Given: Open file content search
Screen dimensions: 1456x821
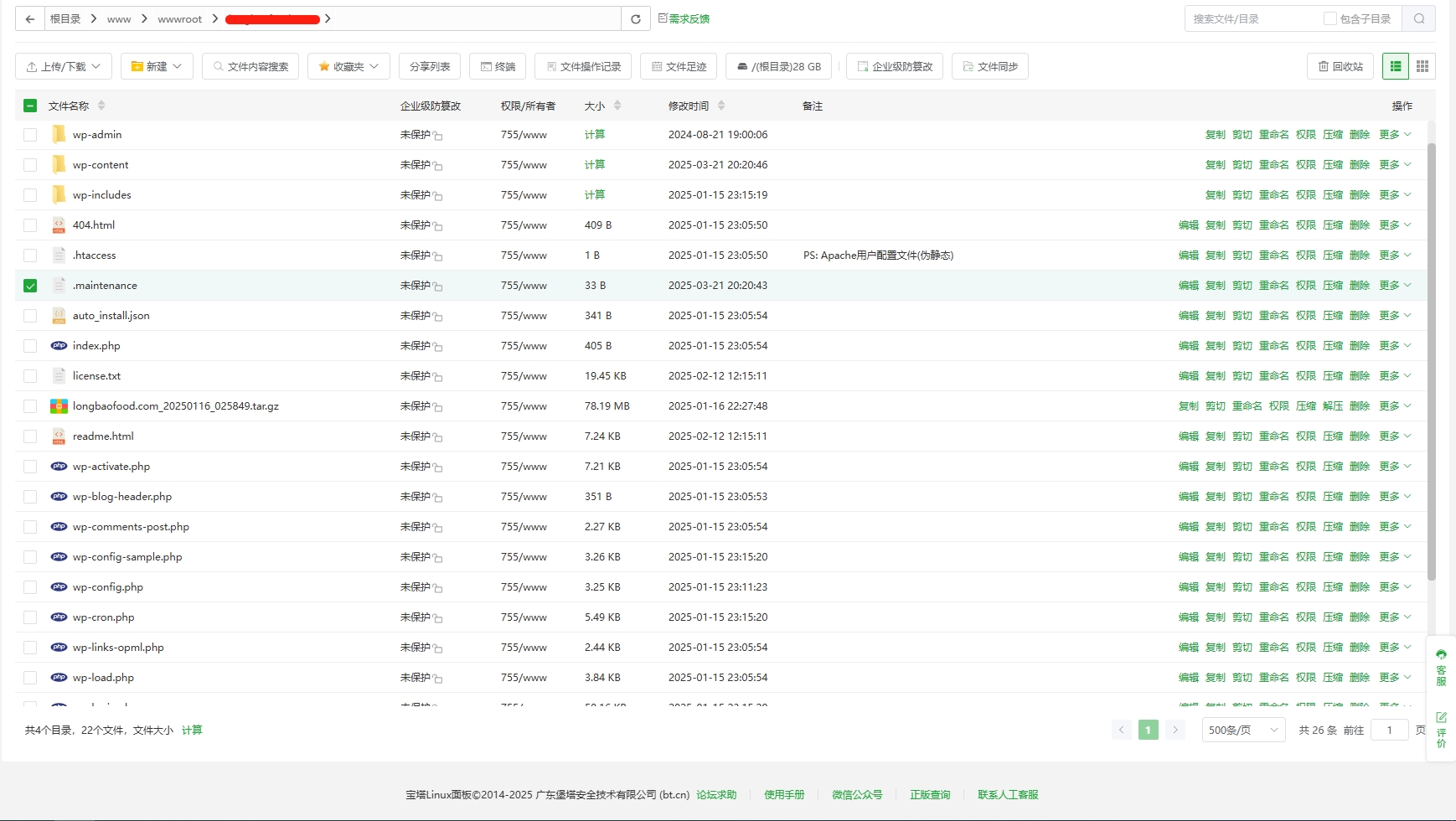Looking at the screenshot, I should [x=250, y=66].
